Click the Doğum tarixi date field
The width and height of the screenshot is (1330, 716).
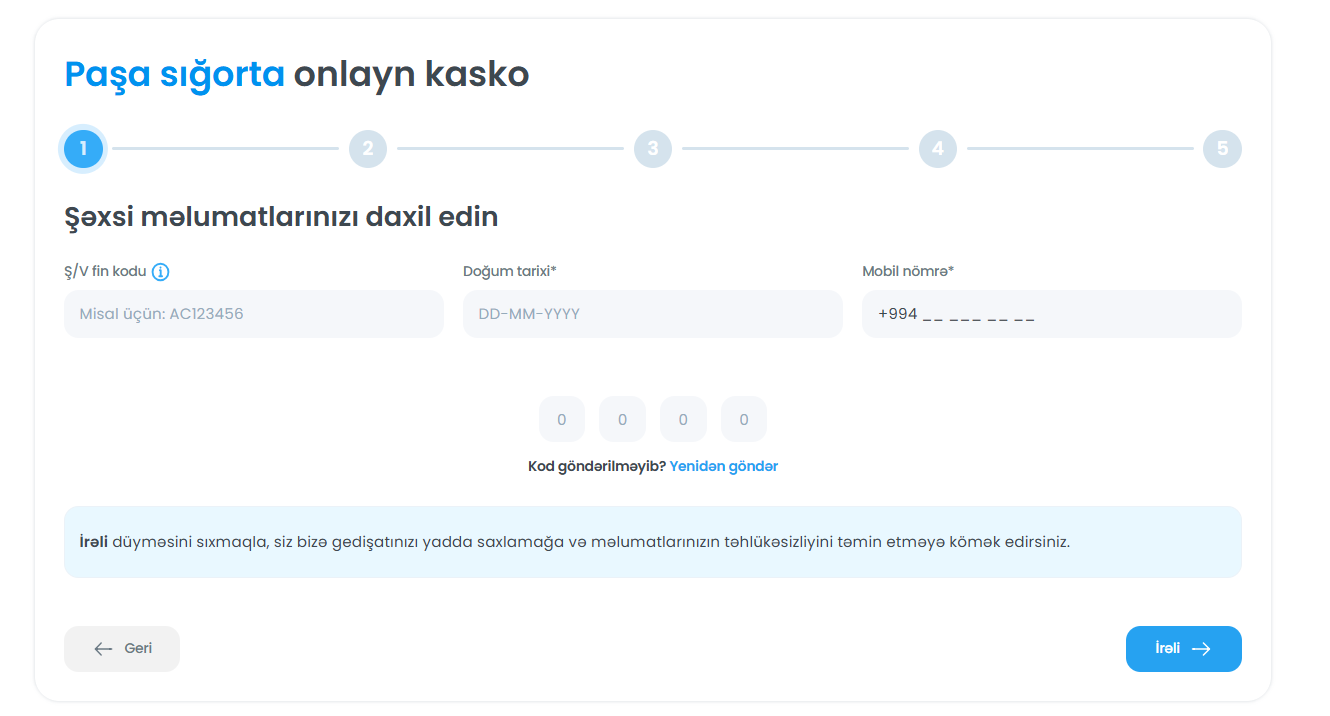pyautogui.click(x=652, y=314)
